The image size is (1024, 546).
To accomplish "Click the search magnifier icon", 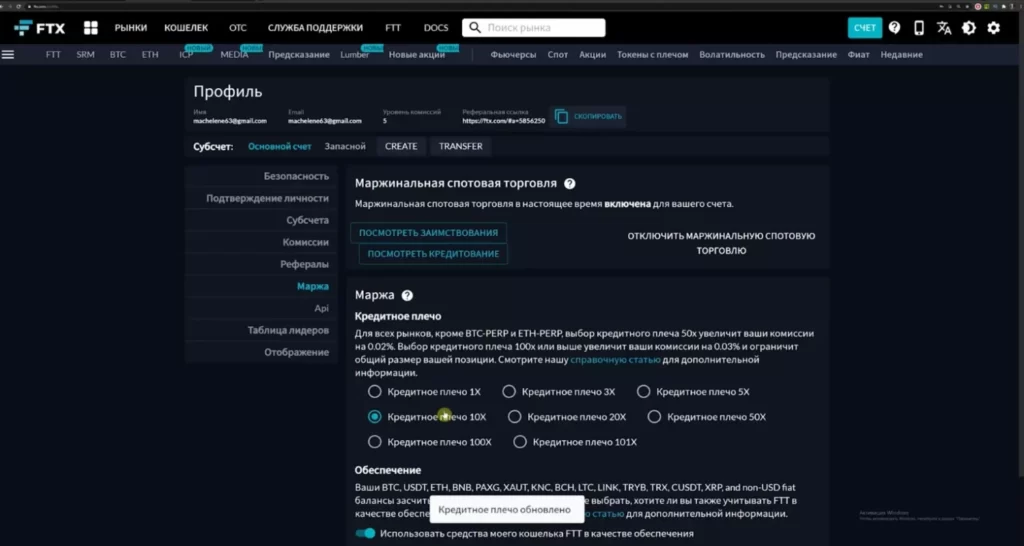I will [475, 28].
